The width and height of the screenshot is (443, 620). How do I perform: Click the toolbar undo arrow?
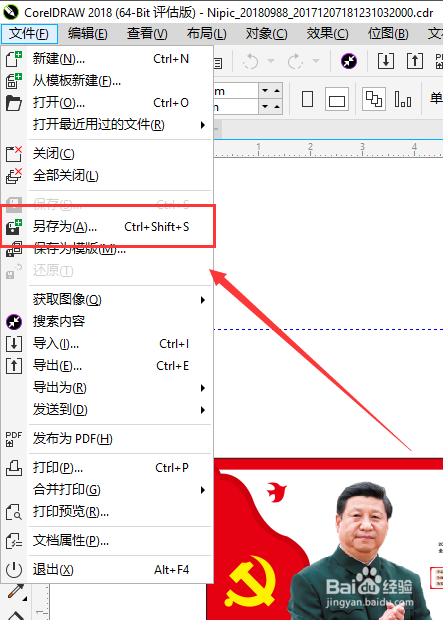pyautogui.click(x=251, y=61)
